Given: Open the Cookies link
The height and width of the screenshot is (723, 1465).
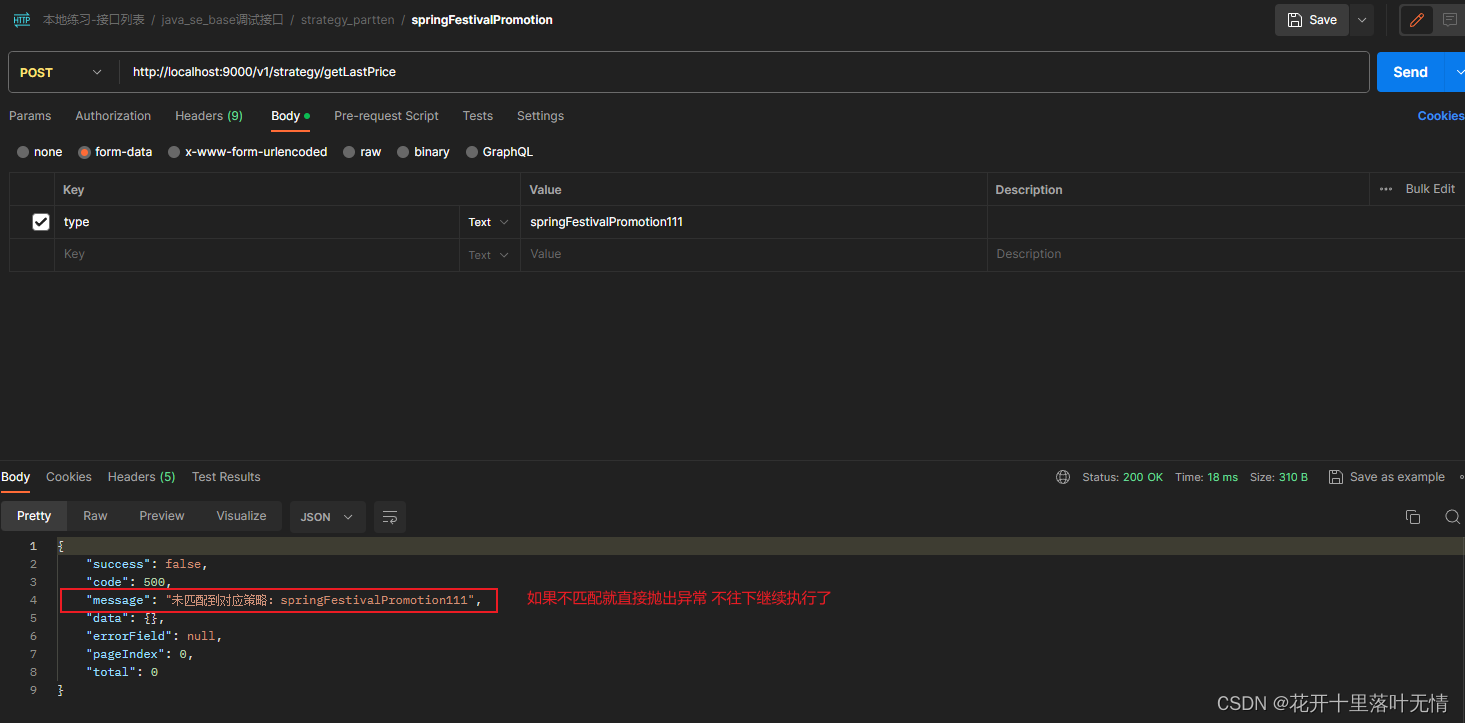Looking at the screenshot, I should (1441, 116).
